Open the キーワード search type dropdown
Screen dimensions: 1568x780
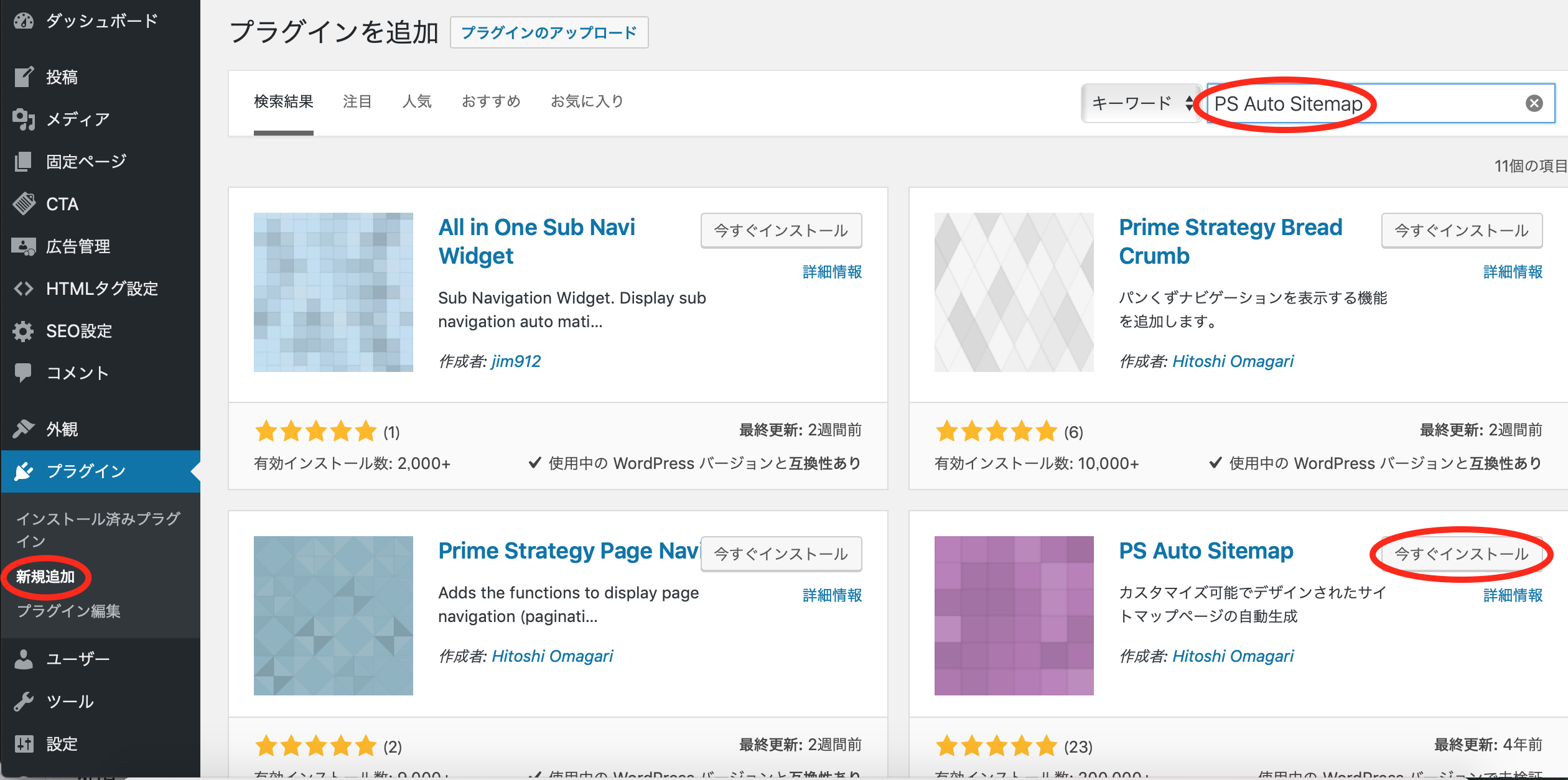point(1142,103)
